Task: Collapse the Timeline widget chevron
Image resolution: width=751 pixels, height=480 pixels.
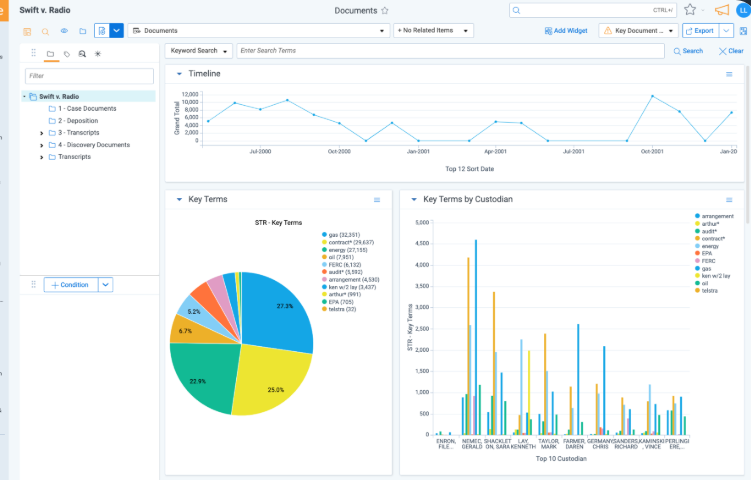Action: tap(179, 74)
